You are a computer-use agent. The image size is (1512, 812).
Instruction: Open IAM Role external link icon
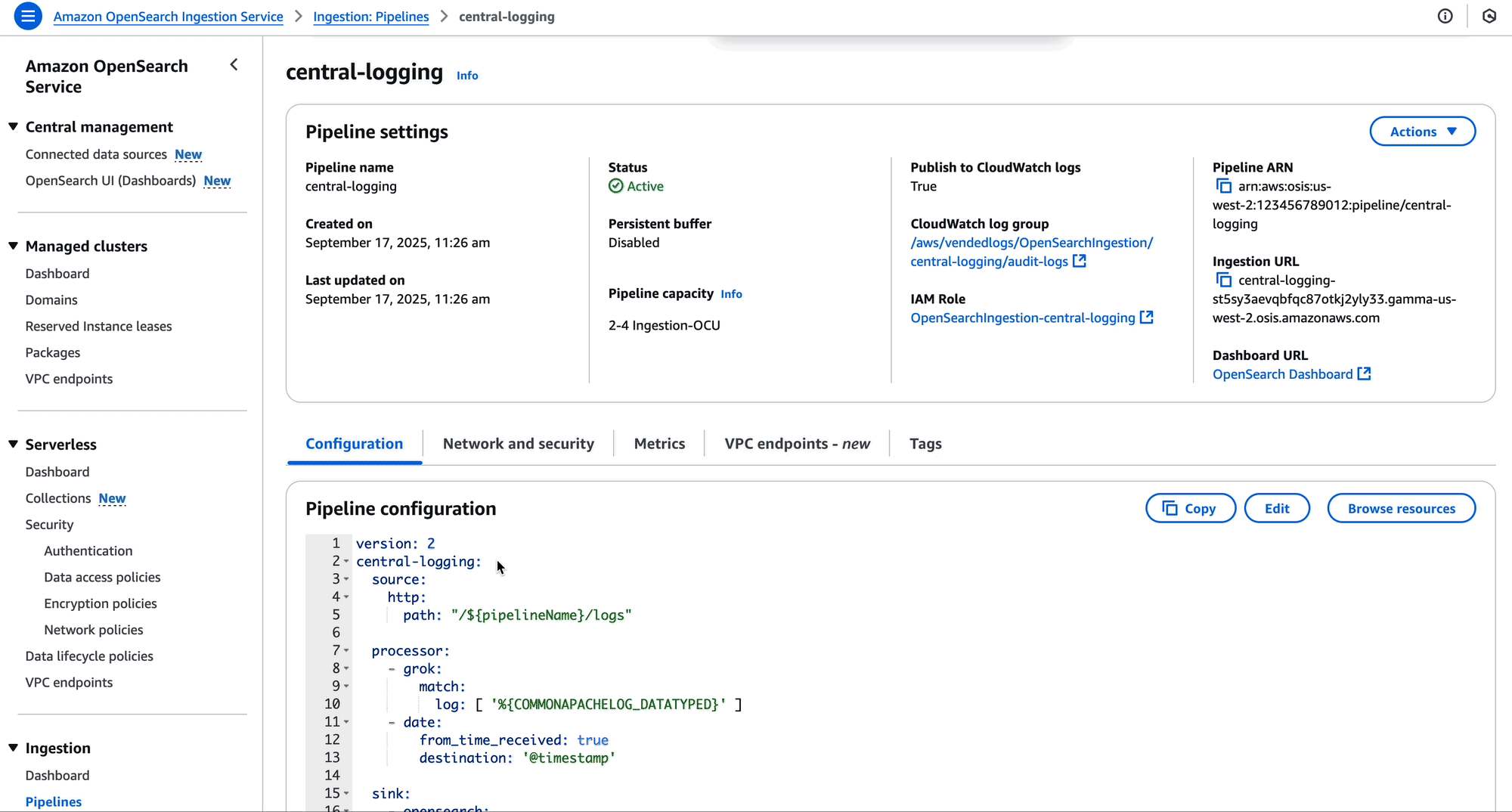1147,318
